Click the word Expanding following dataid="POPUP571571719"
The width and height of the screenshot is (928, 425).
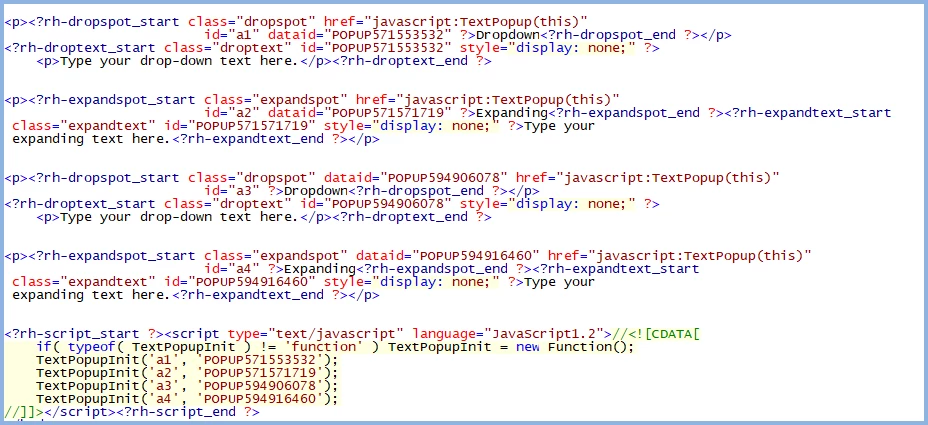coord(512,113)
